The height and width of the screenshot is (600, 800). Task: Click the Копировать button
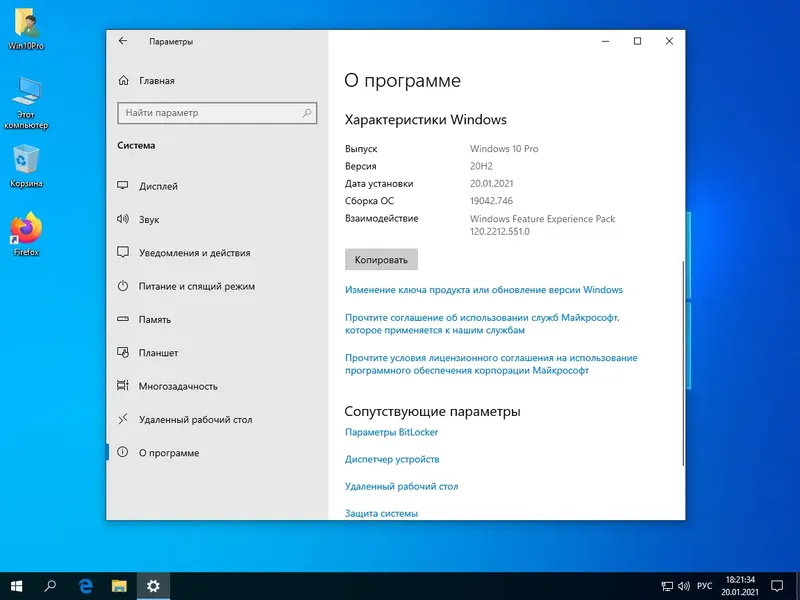383,259
